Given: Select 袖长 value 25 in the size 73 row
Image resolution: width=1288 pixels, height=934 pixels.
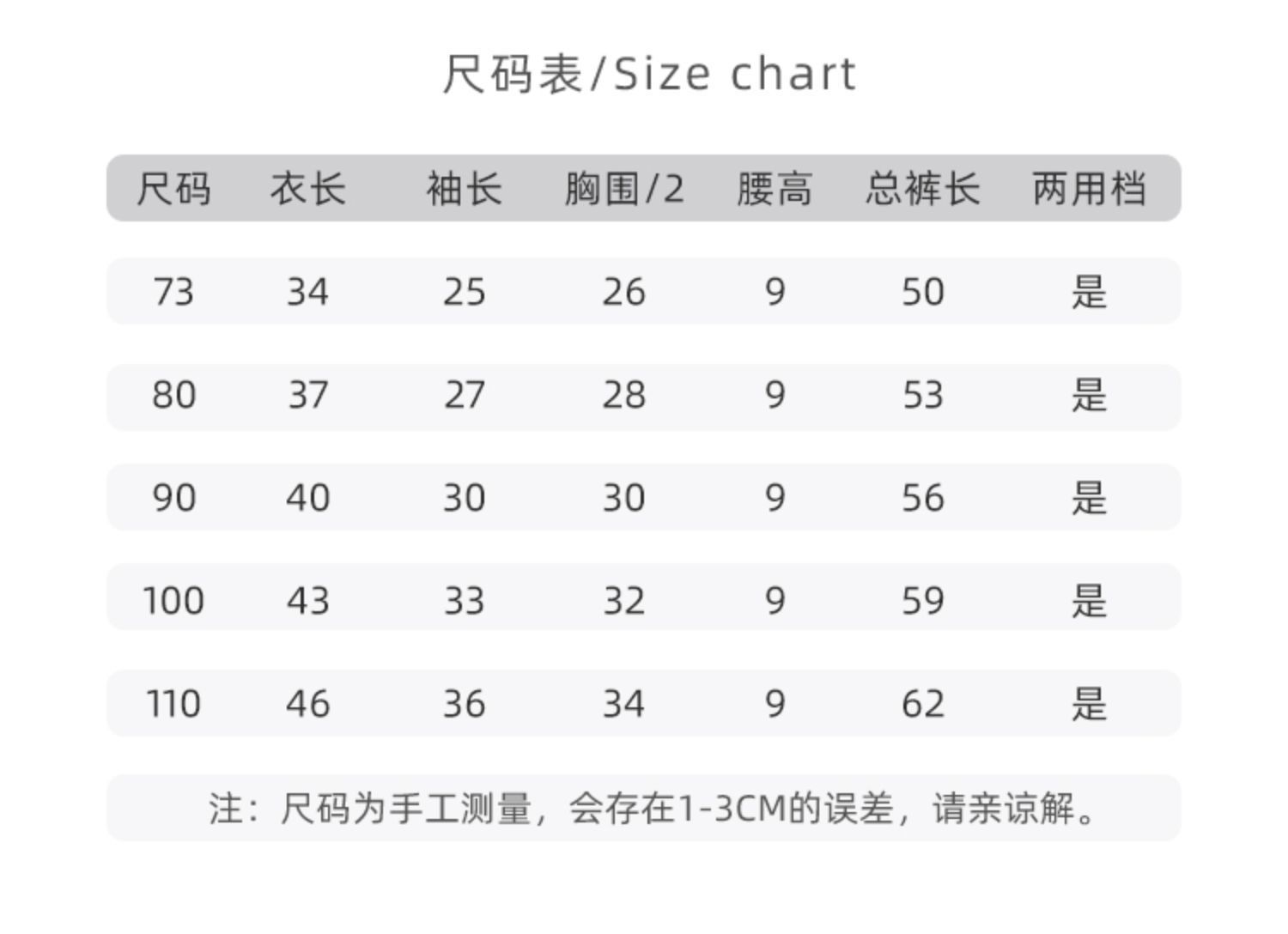Looking at the screenshot, I should point(464,292).
